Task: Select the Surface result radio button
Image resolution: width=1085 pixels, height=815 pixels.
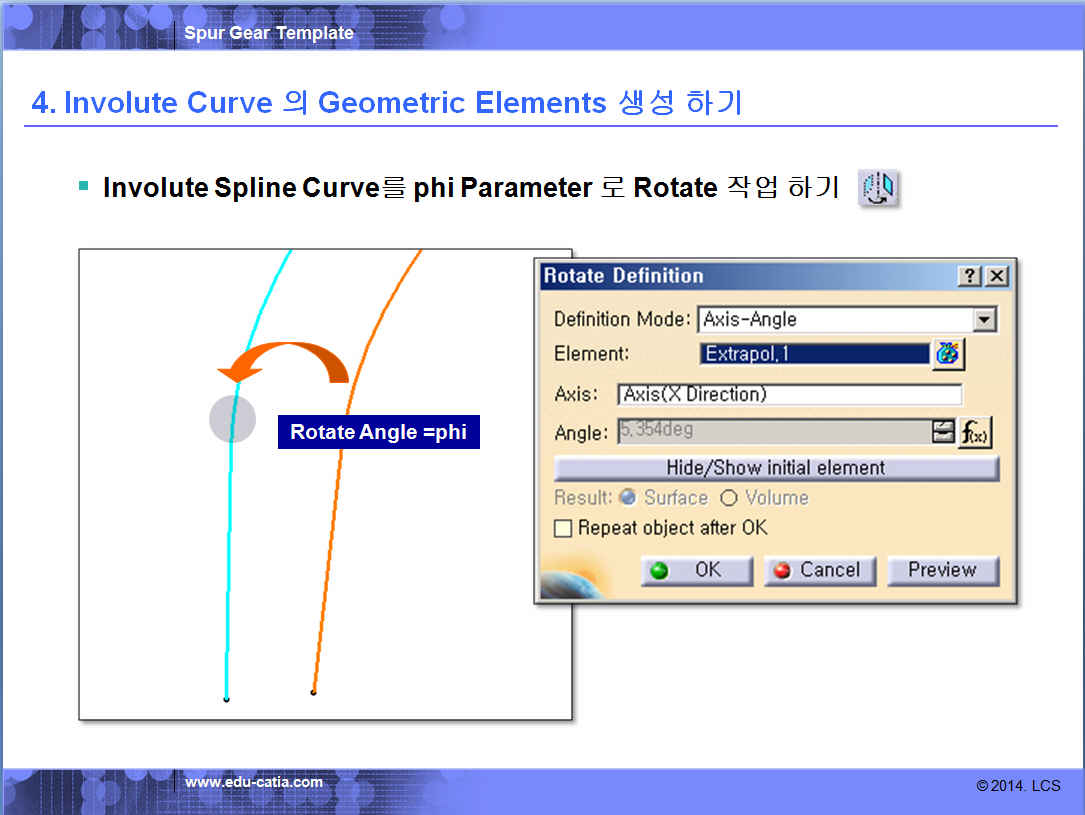Action: [628, 498]
